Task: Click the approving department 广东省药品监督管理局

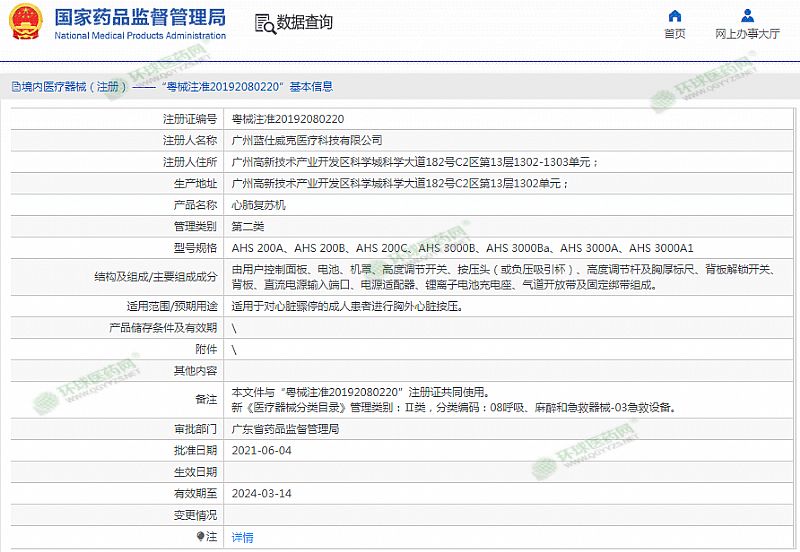Action: [285, 429]
